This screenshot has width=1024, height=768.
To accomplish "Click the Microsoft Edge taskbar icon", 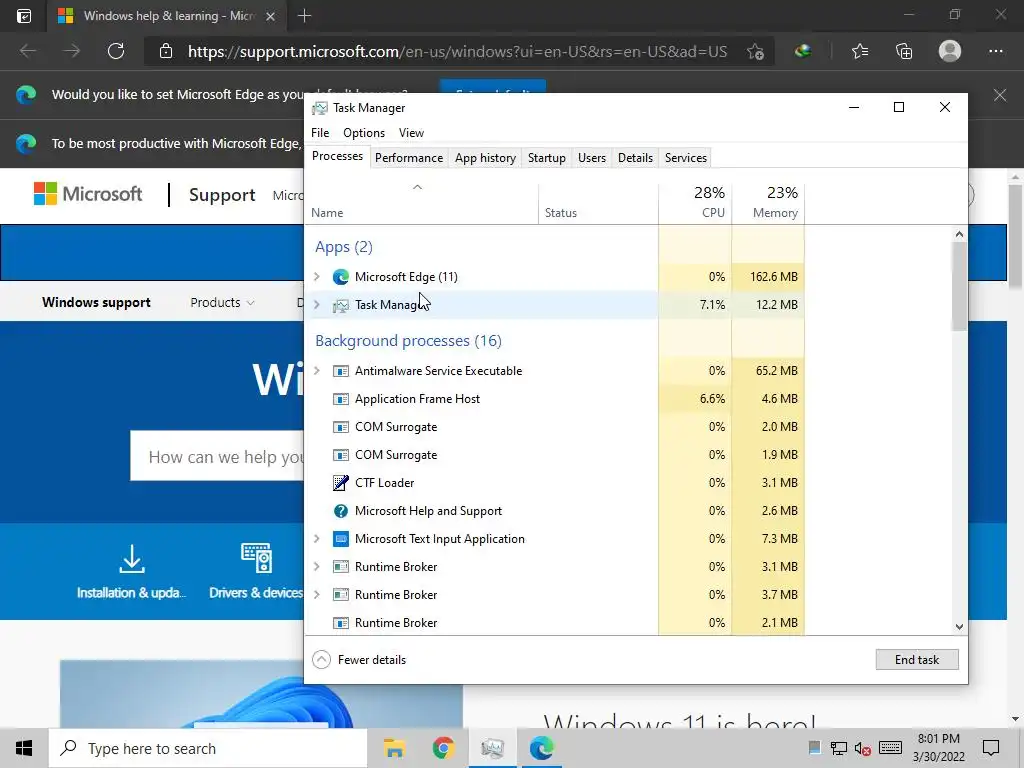I will 541,748.
